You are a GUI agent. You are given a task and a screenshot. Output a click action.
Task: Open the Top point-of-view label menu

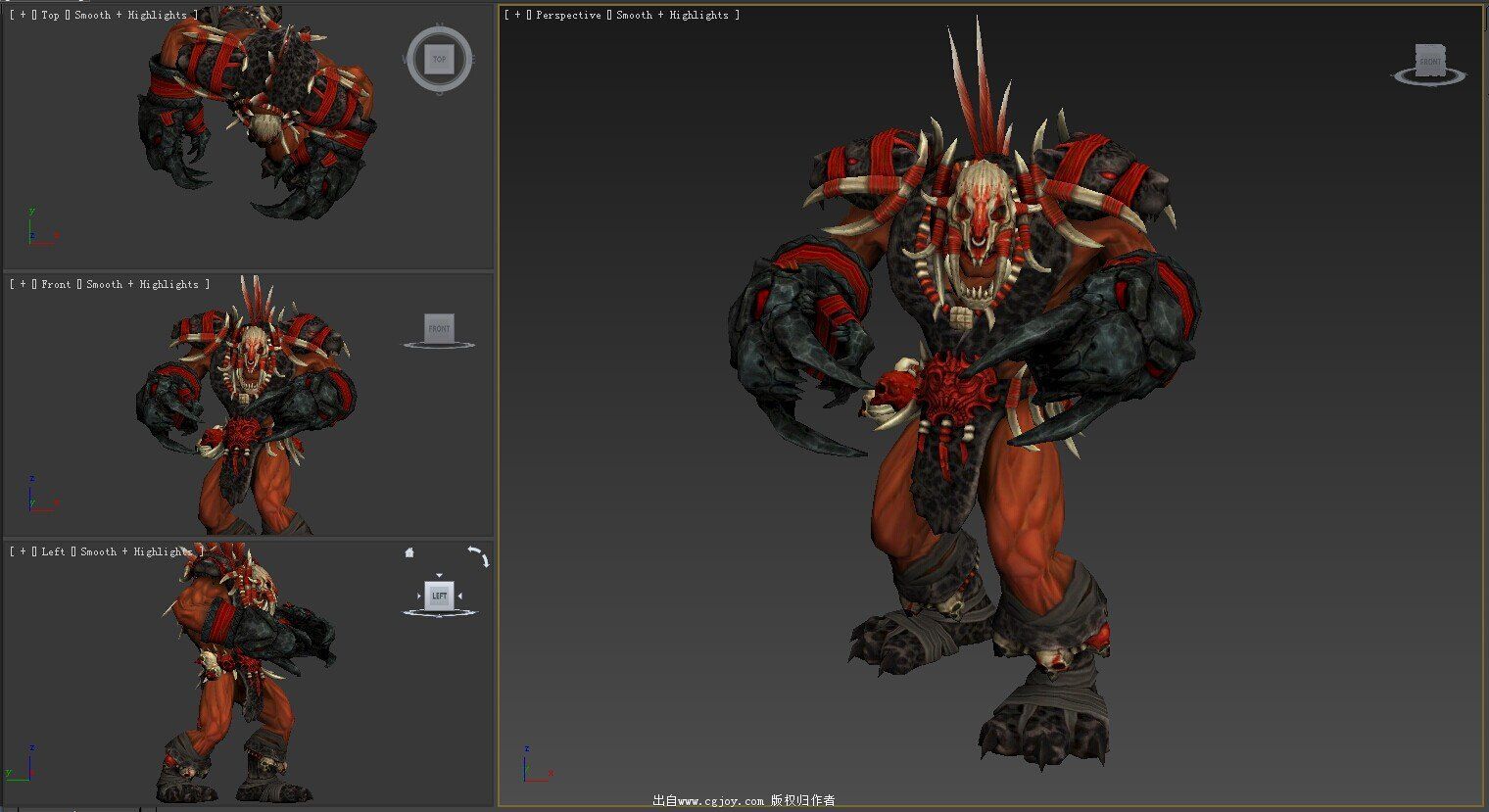click(50, 15)
